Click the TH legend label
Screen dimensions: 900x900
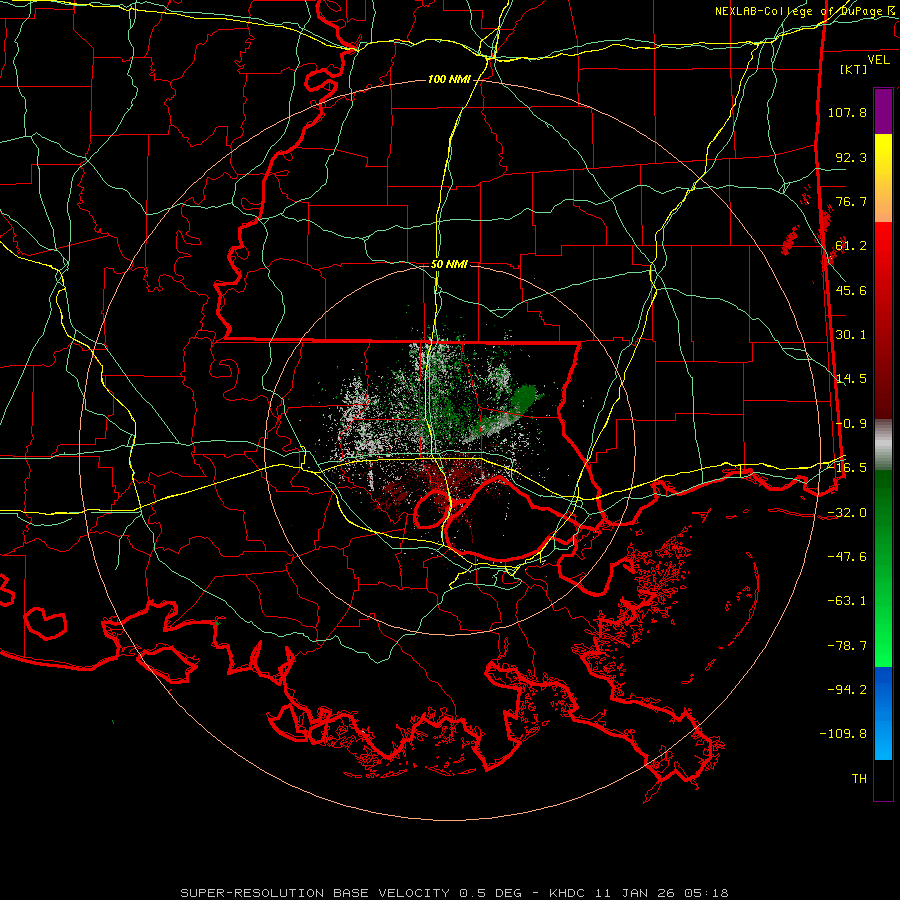tap(859, 779)
